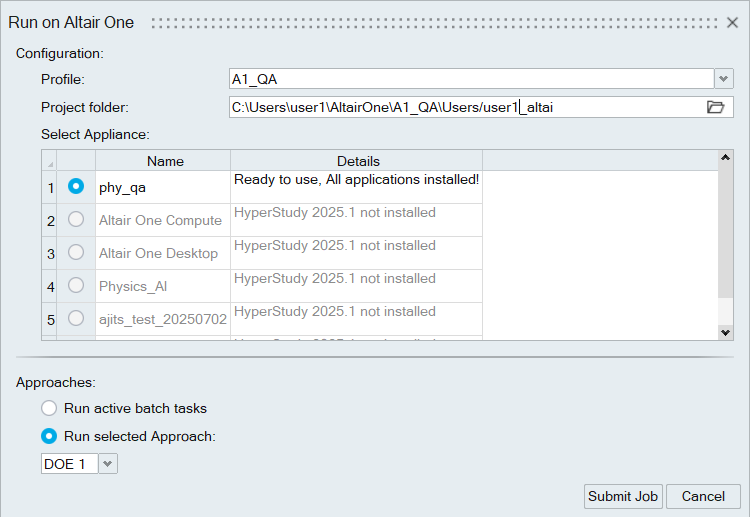Open the Profile dropdown arrow
Viewport: 750px width, 517px height.
pos(724,79)
